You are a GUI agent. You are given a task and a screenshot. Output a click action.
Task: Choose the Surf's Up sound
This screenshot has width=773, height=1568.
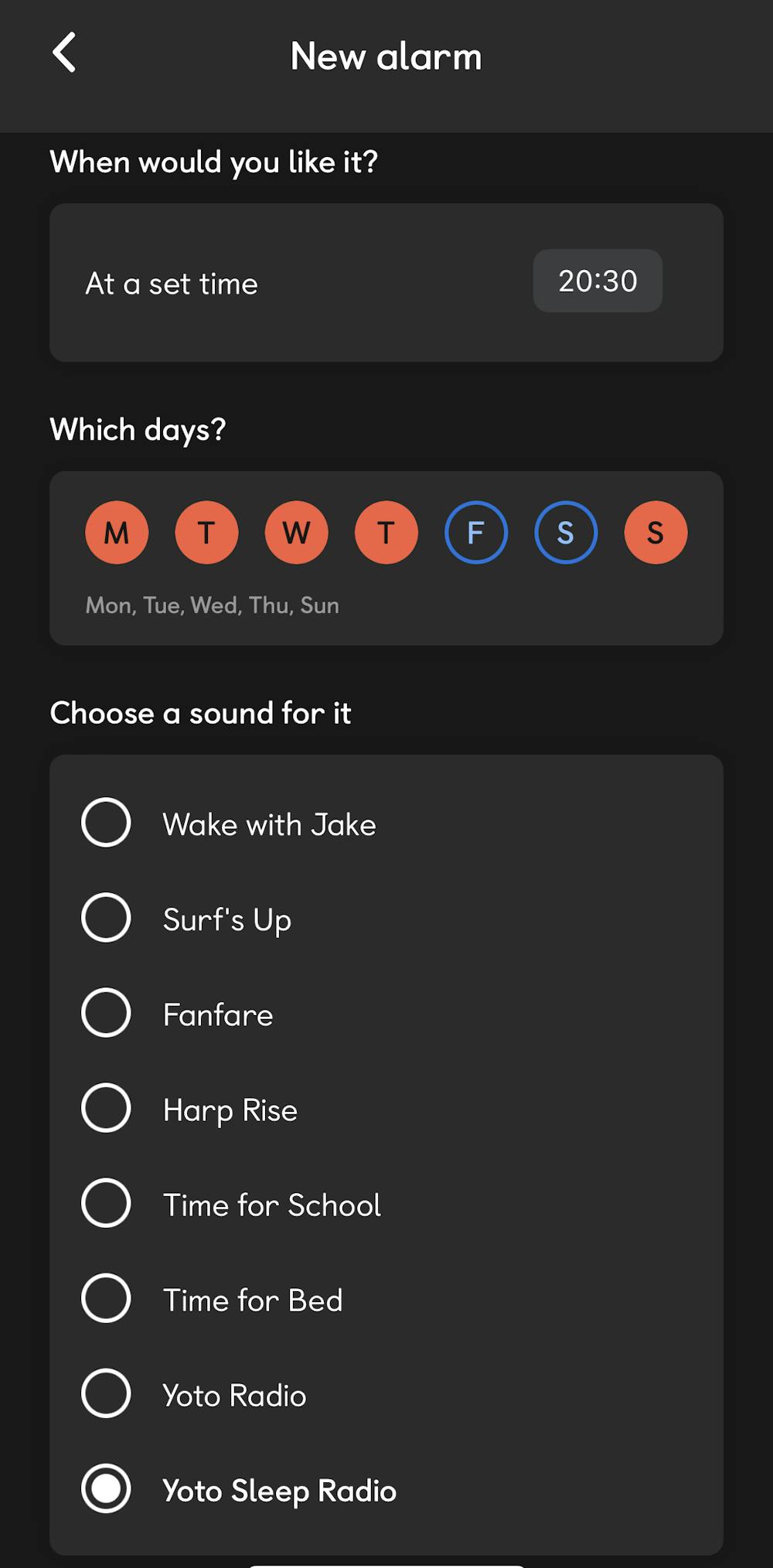[106, 918]
